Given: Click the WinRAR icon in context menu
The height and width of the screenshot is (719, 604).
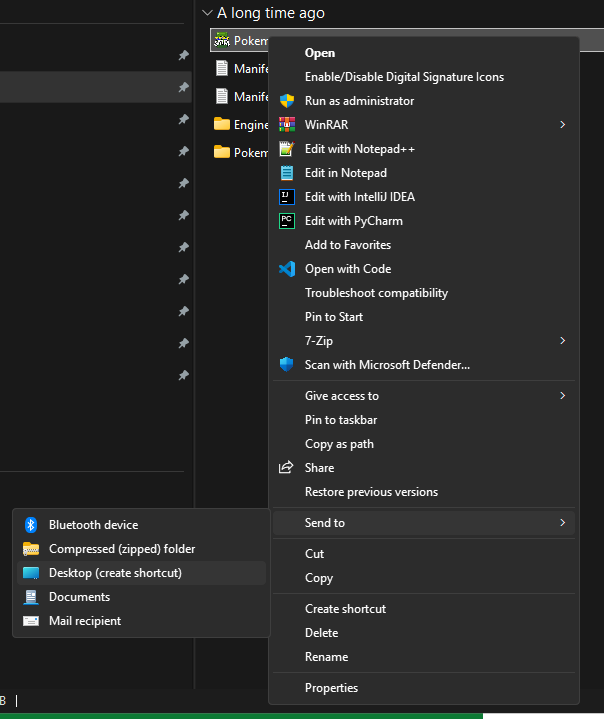Looking at the screenshot, I should click(287, 125).
